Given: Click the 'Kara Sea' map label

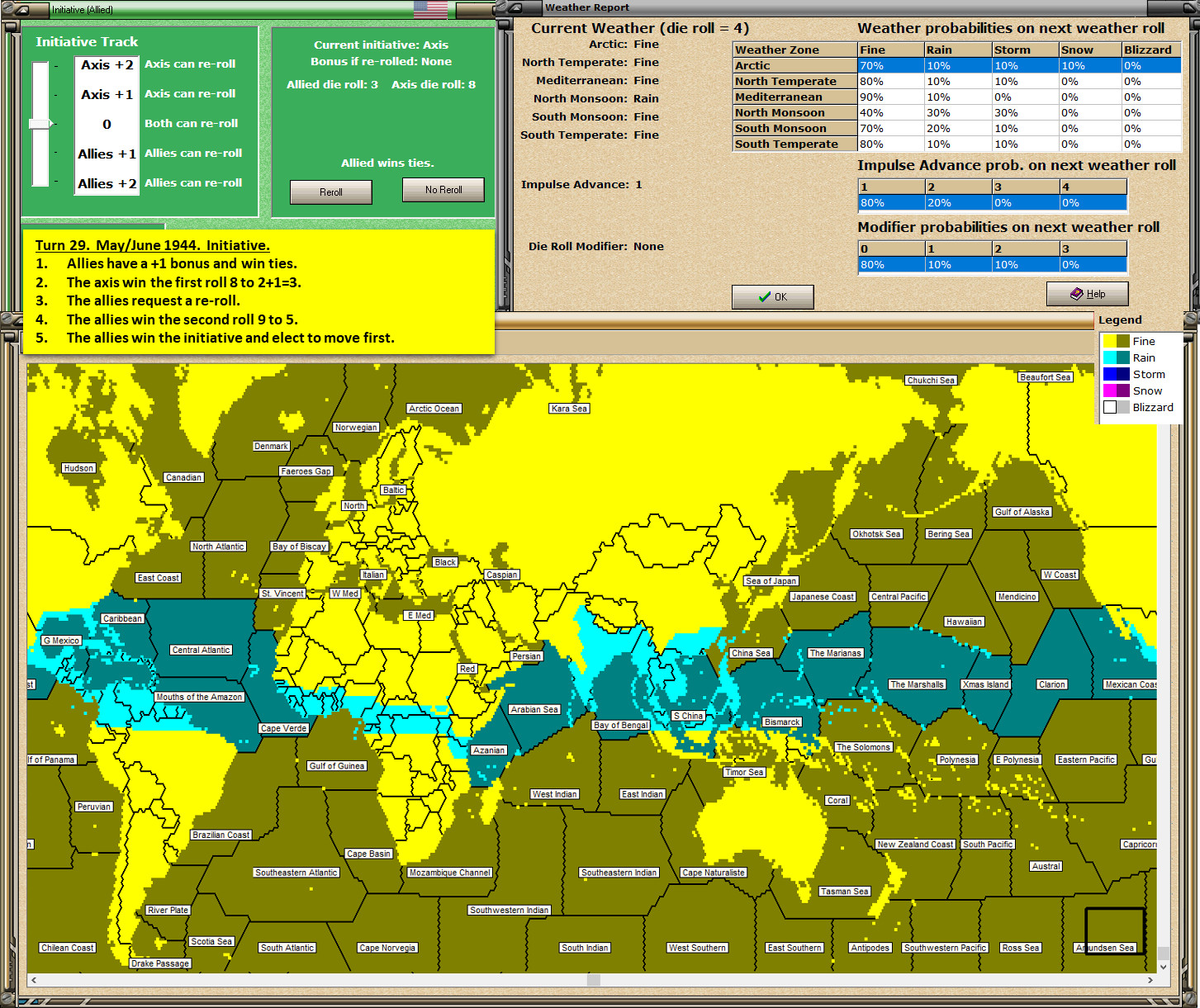Looking at the screenshot, I should [570, 409].
